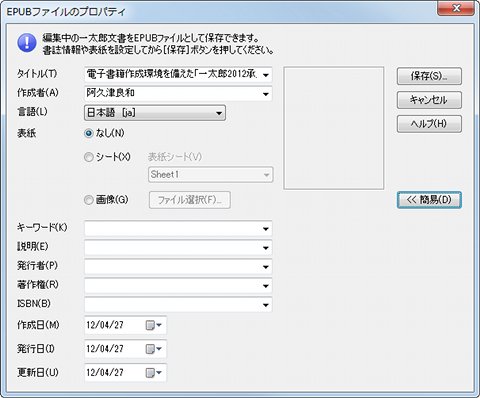Expand the ISBN(B) dropdown arrow
The image size is (480, 398).
(266, 305)
